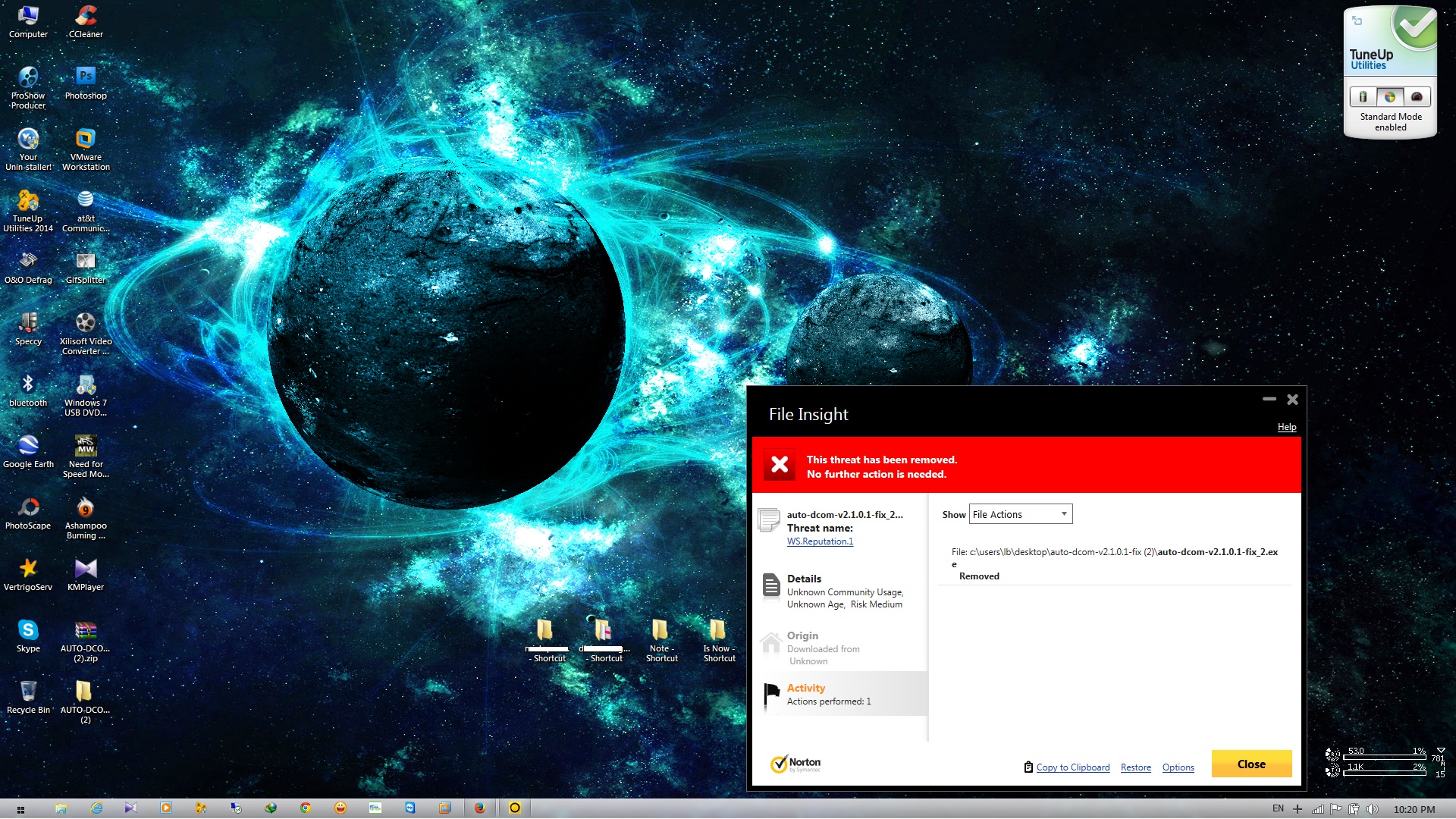Select the Skype desktop icon

click(x=28, y=636)
